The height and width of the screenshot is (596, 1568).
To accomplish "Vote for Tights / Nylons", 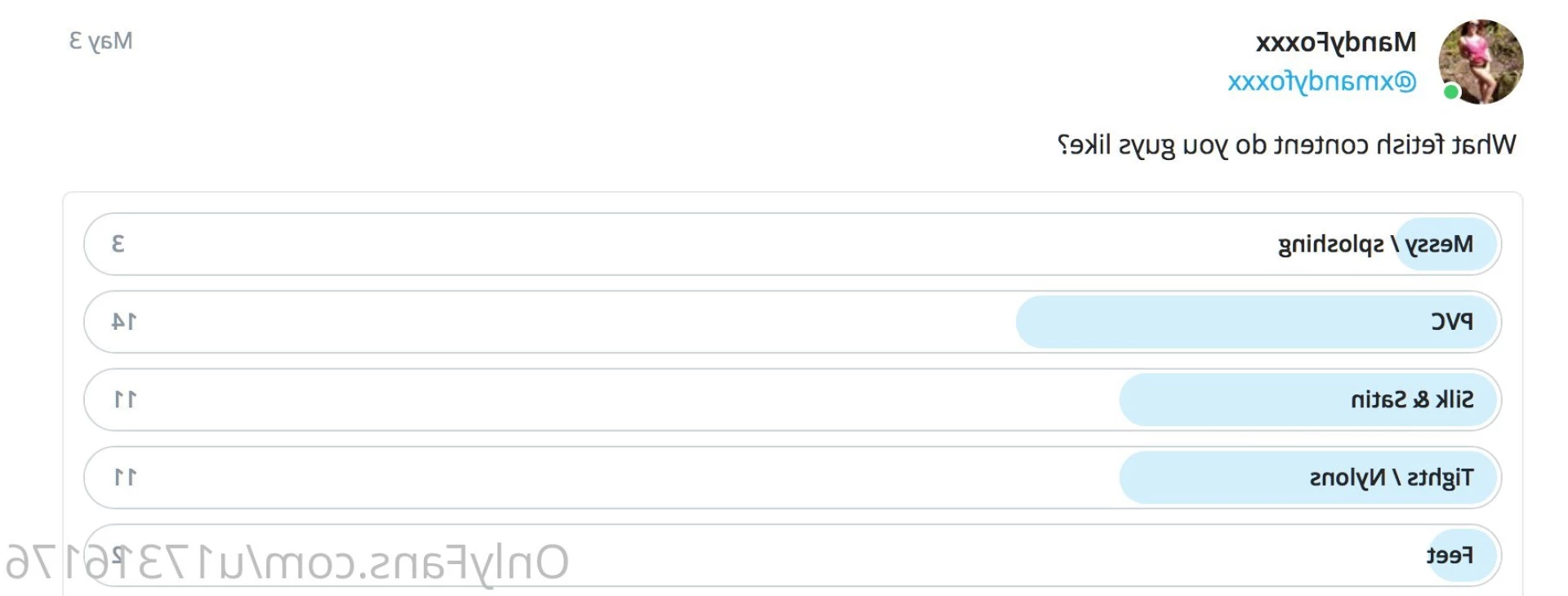I will pyautogui.click(x=792, y=477).
